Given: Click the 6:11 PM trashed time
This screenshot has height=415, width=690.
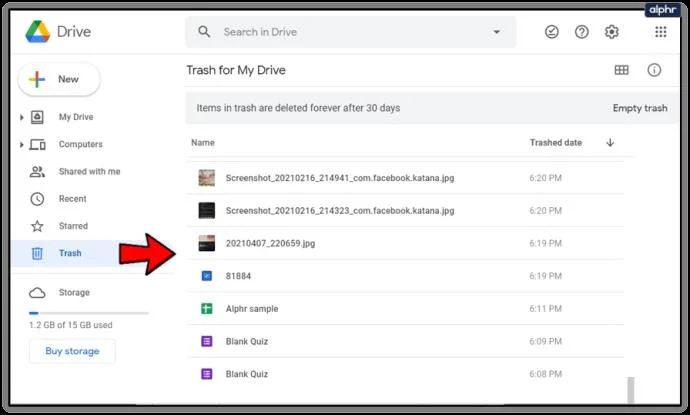Looking at the screenshot, I should (546, 308).
